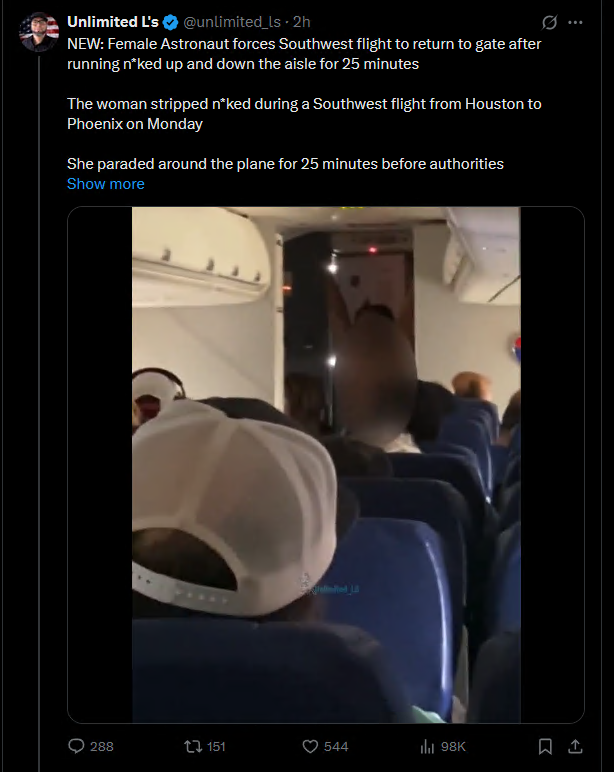Bookmark the post with the bookmark icon
Image resolution: width=614 pixels, height=772 pixels.
pyautogui.click(x=545, y=746)
